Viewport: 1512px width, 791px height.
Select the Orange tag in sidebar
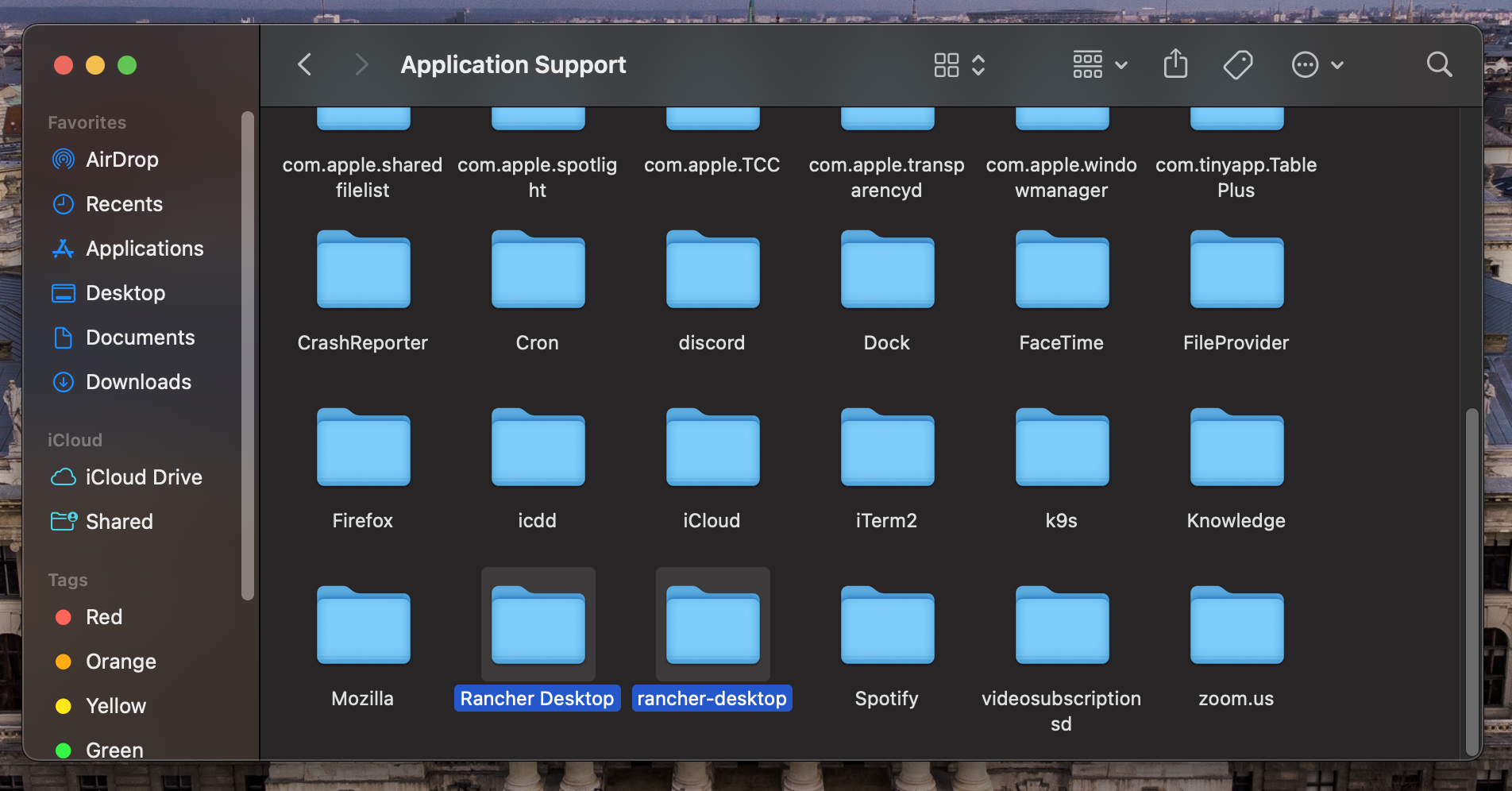click(120, 661)
